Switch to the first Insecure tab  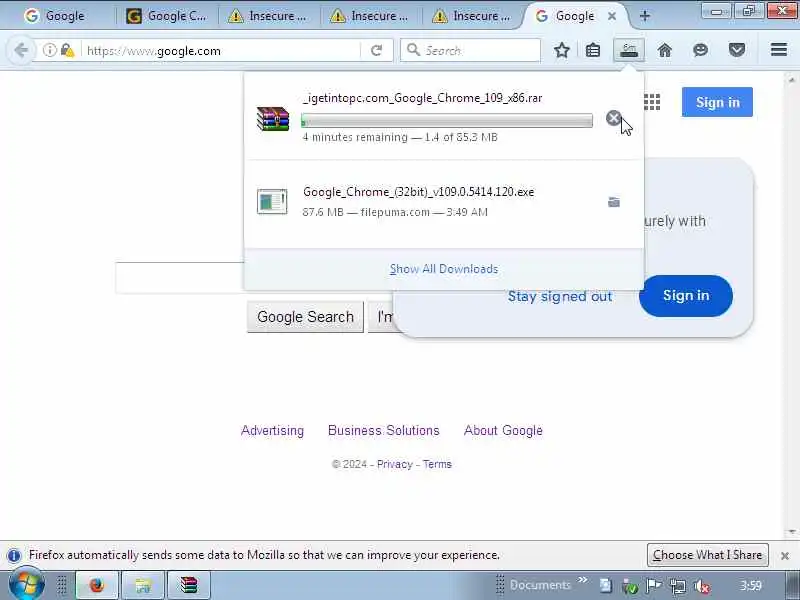click(x=268, y=16)
